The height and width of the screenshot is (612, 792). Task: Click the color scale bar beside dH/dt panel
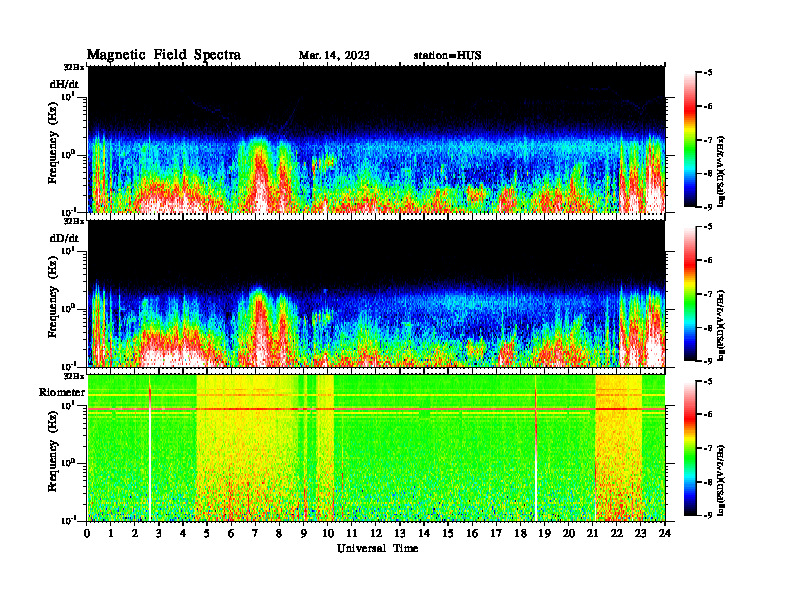pyautogui.click(x=689, y=140)
